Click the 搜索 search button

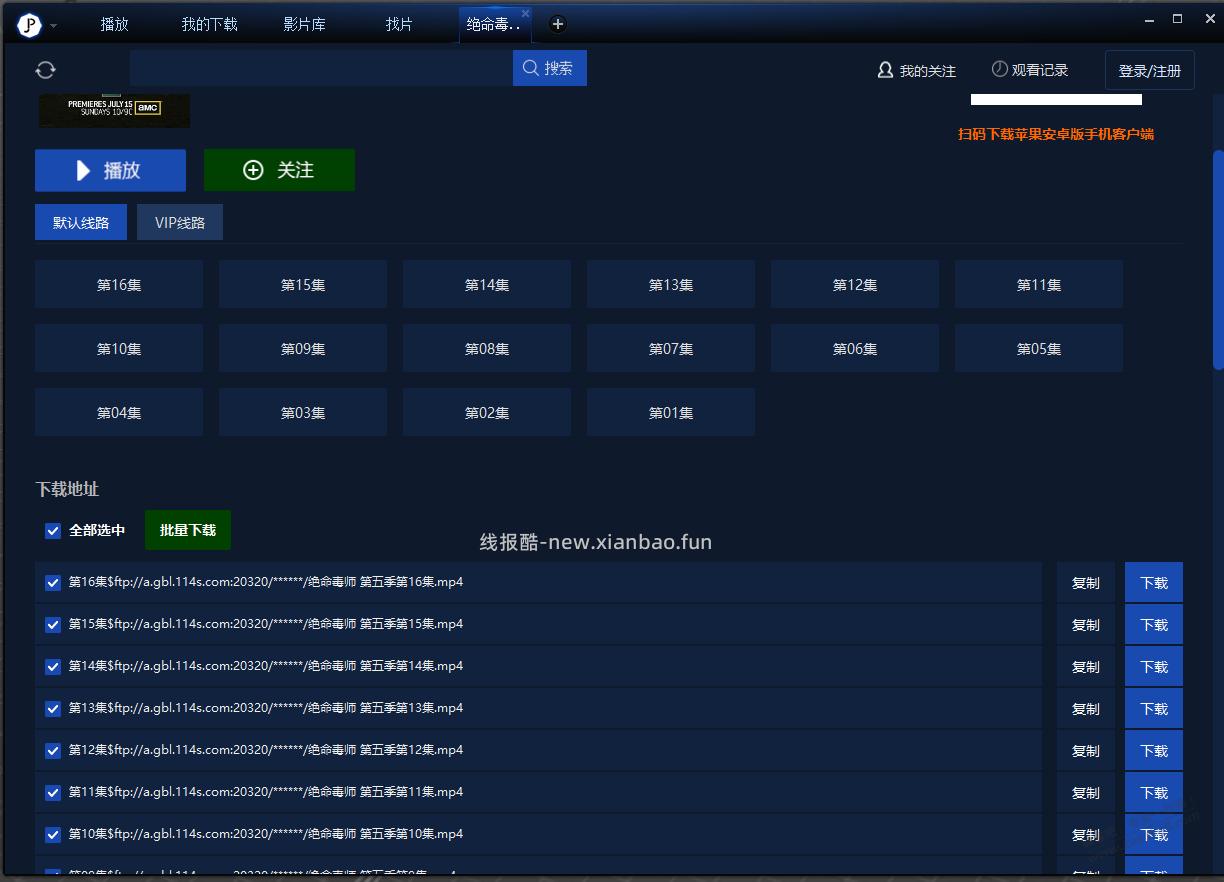[550, 68]
